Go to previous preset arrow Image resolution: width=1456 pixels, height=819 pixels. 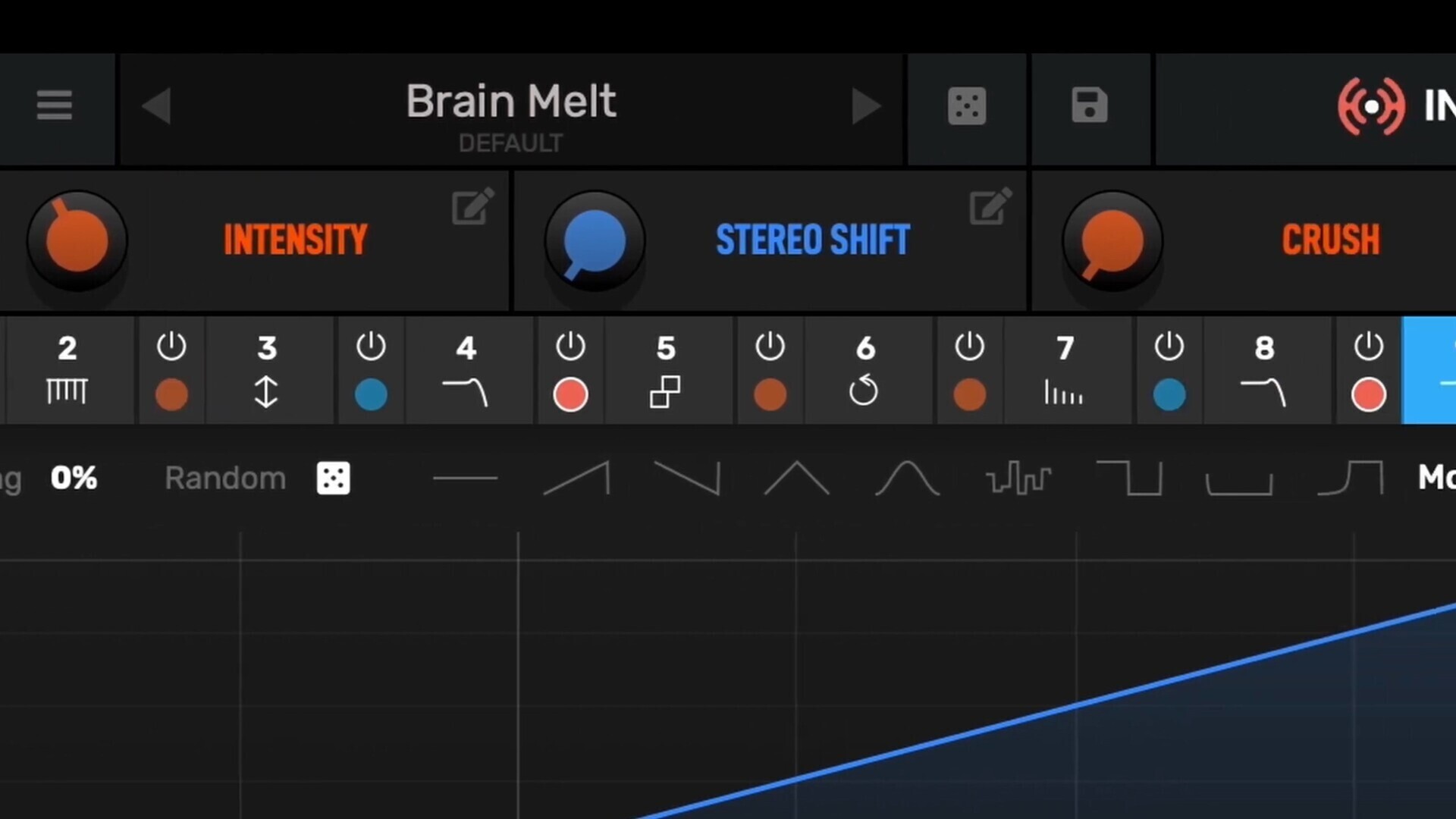157,105
